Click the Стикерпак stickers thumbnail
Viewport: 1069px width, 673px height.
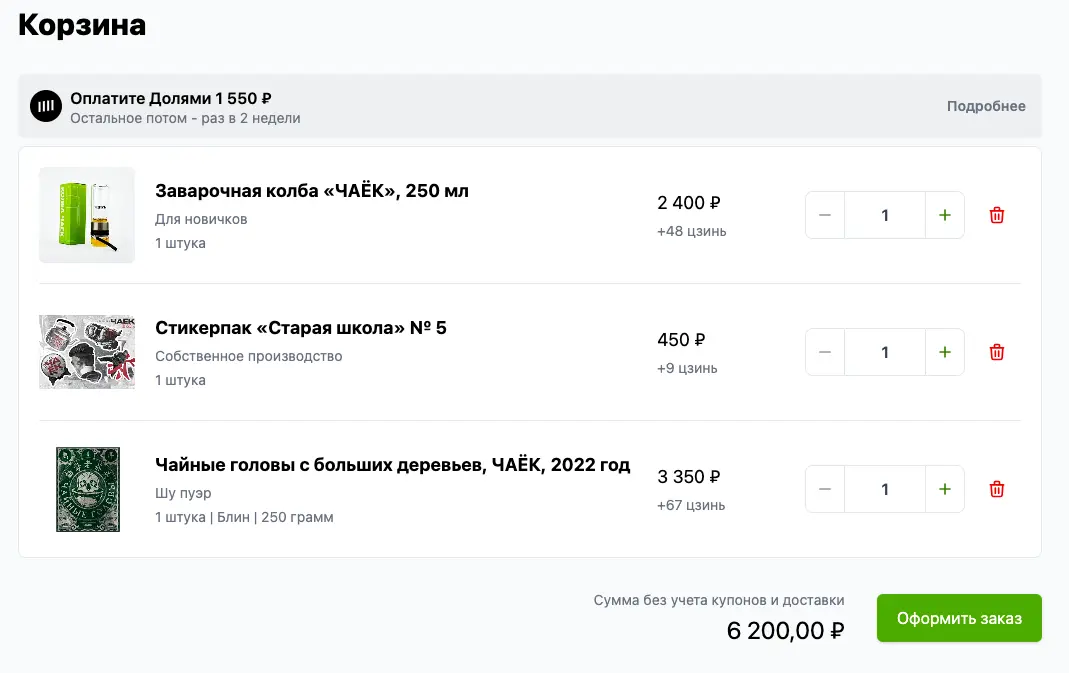point(86,351)
